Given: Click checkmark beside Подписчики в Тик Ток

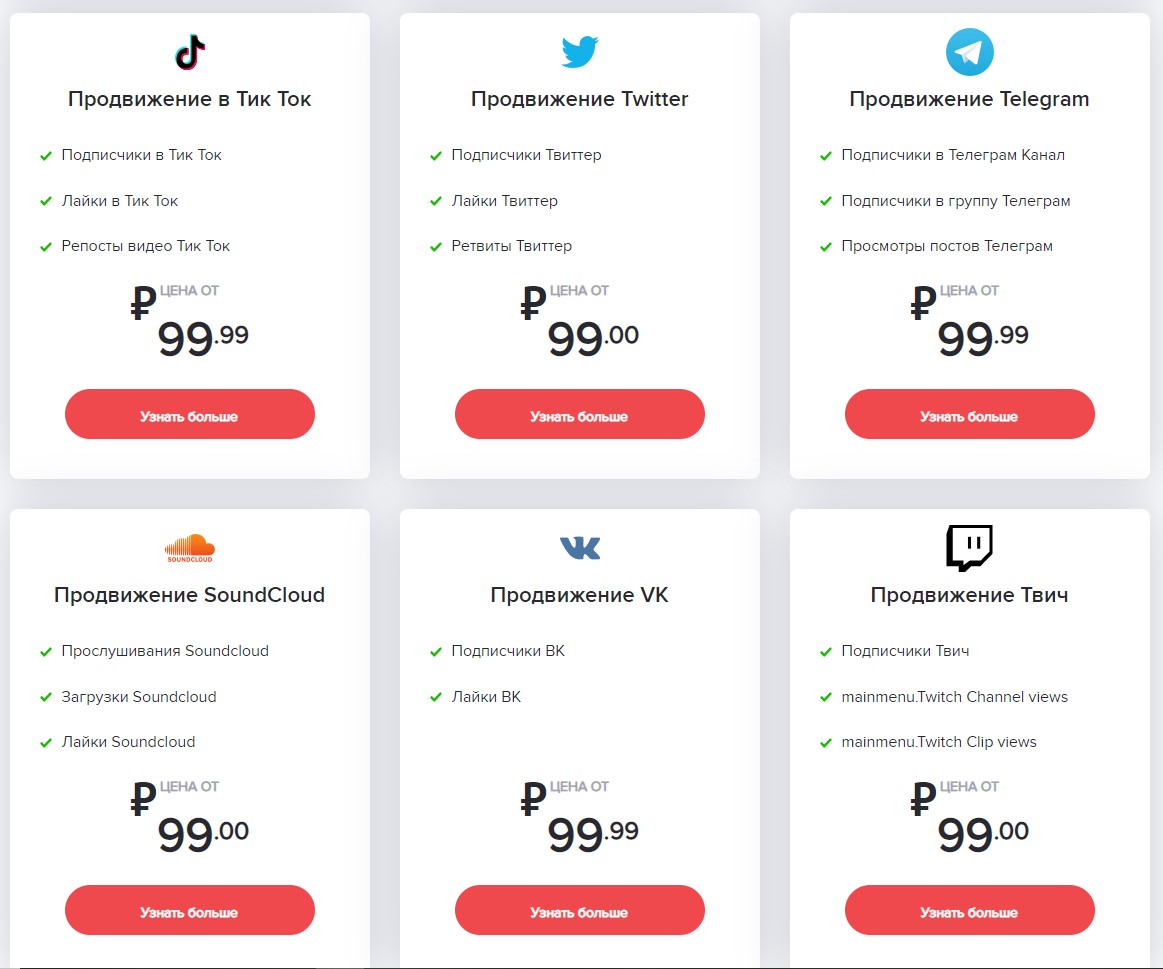Looking at the screenshot, I should pos(46,156).
